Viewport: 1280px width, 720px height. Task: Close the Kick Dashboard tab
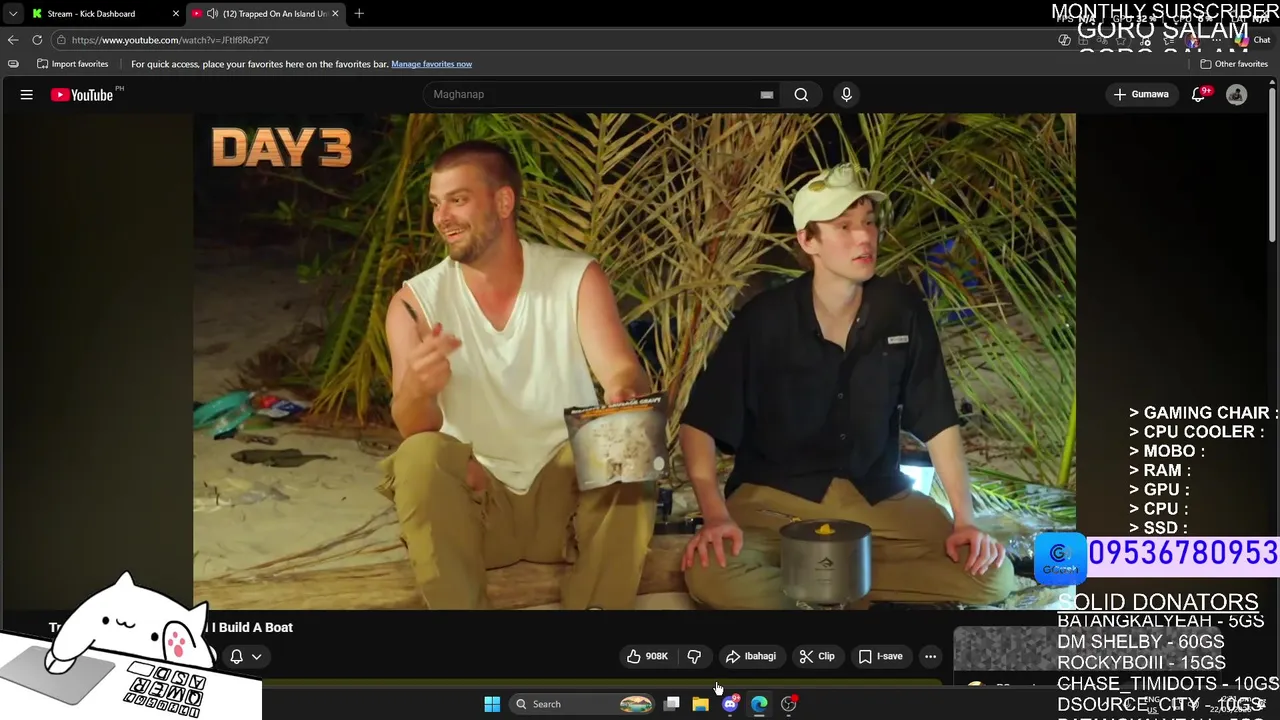coord(176,14)
